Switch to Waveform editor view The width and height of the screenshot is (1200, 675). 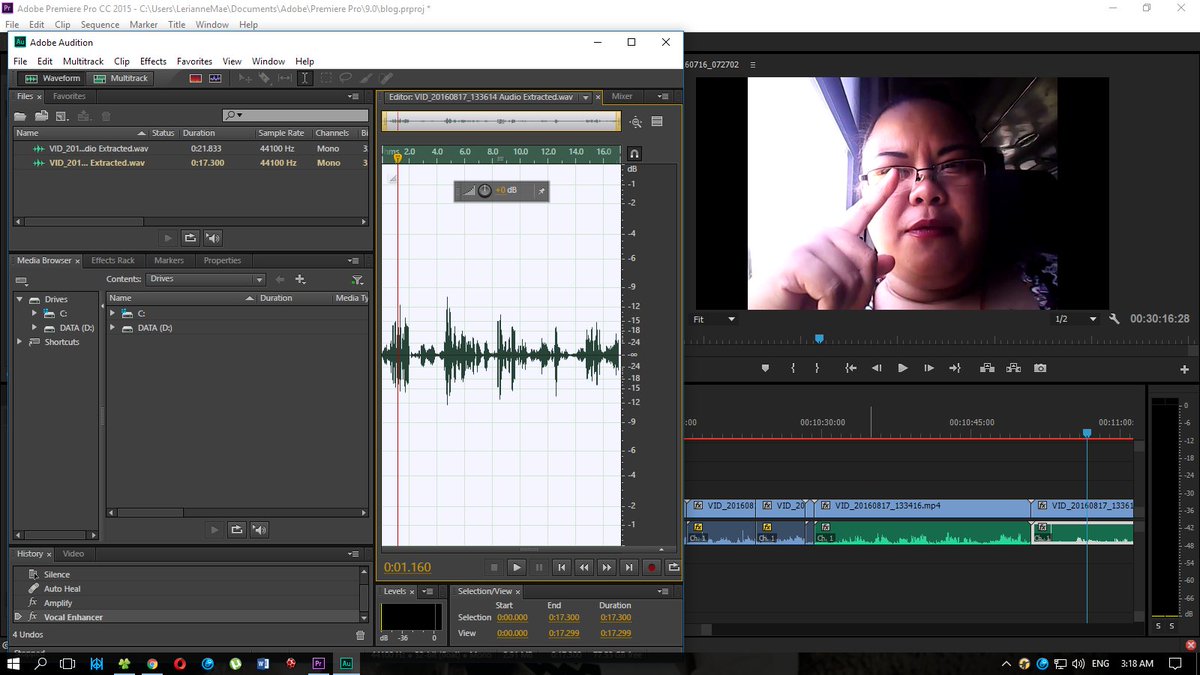click(x=53, y=78)
